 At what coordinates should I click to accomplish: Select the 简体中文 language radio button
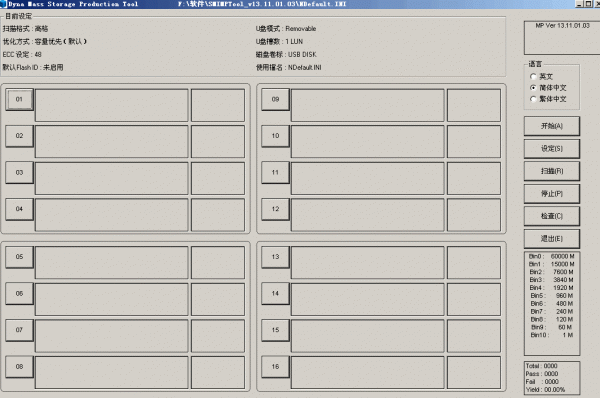point(533,88)
